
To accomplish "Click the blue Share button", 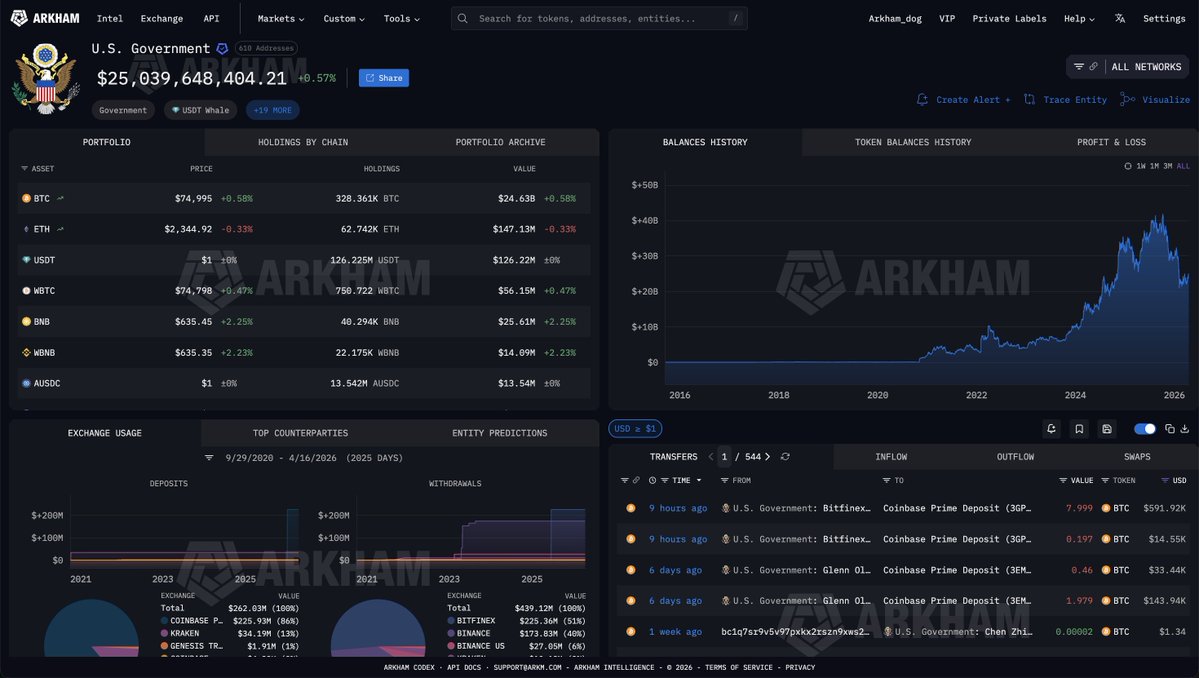I will [x=384, y=78].
